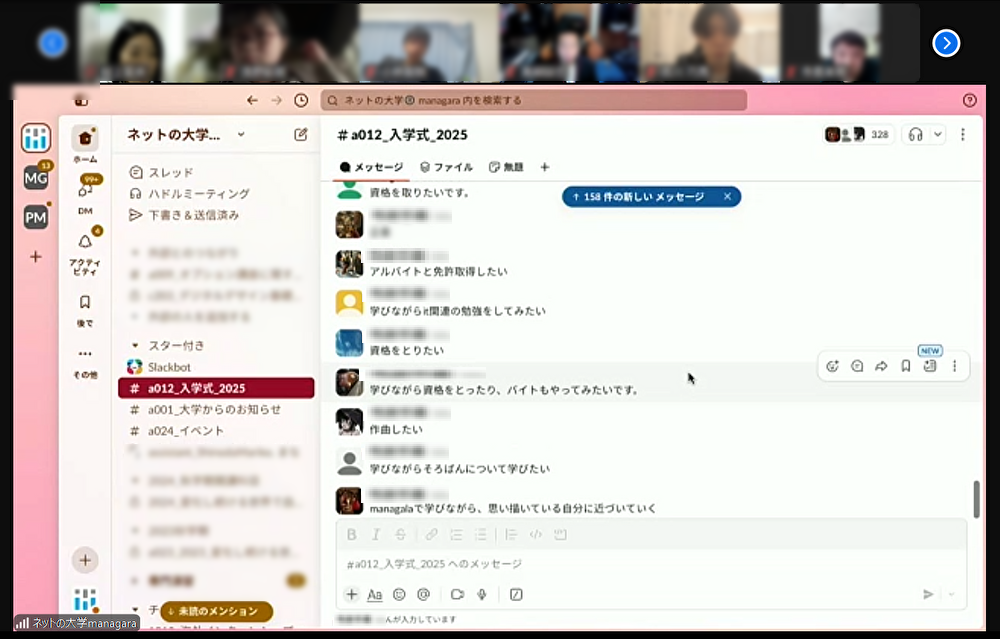The image size is (1000, 639).
Task: Open slash shortcuts in the composer
Action: point(516,594)
